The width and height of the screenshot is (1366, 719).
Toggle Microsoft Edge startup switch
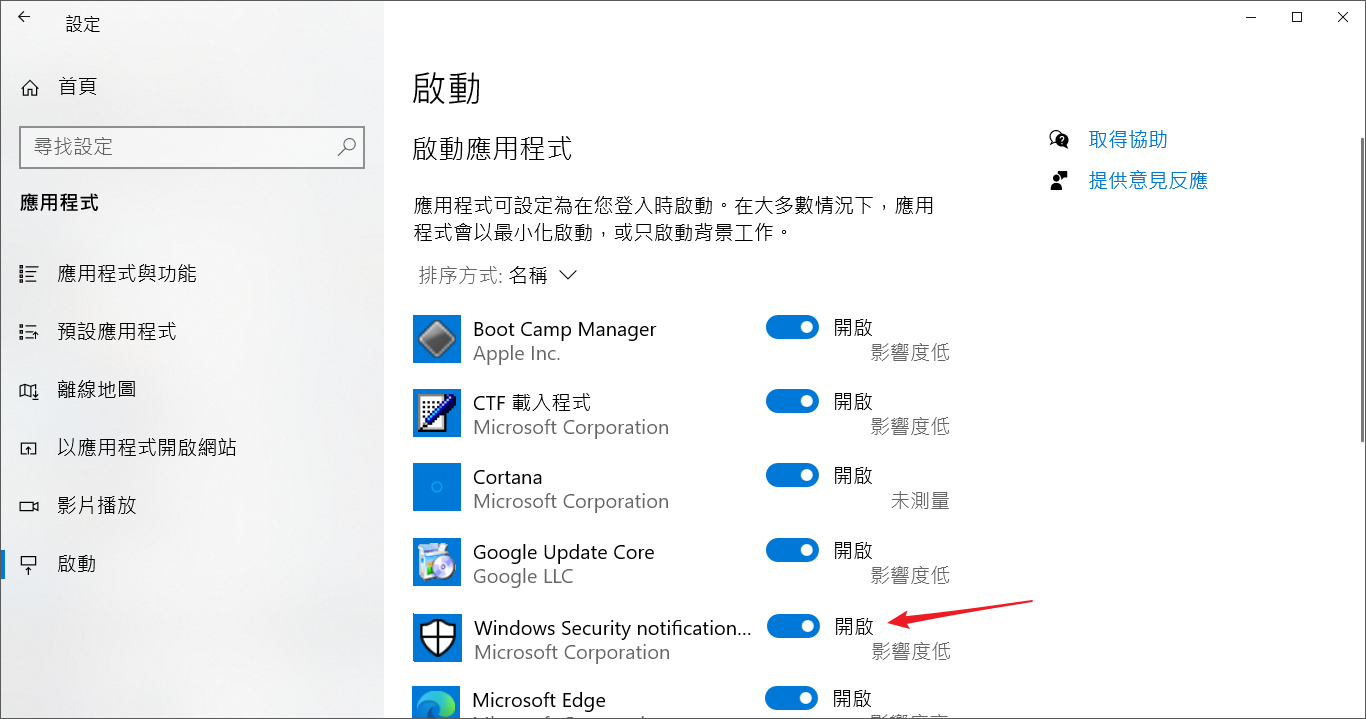(x=792, y=698)
